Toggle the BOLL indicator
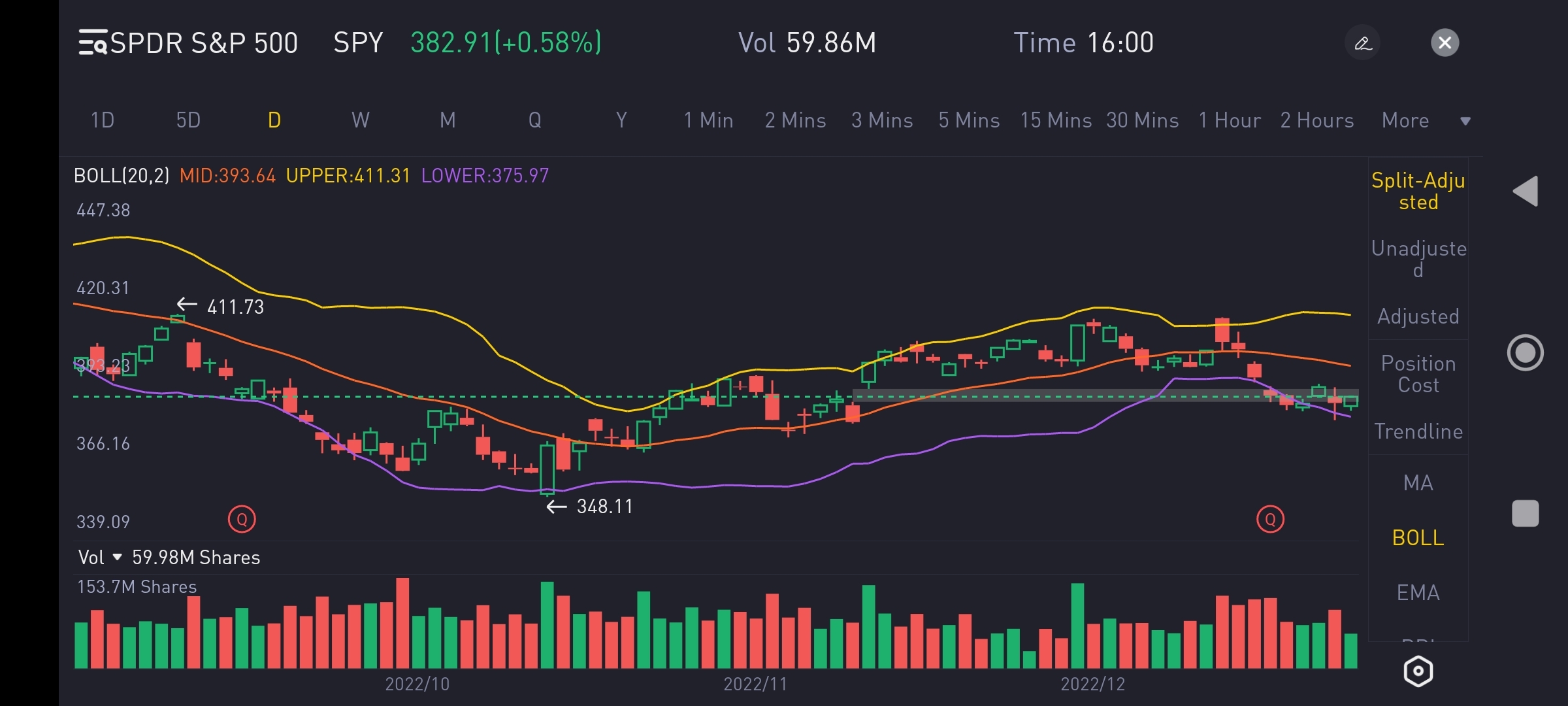The height and width of the screenshot is (706, 1568). 1418,538
